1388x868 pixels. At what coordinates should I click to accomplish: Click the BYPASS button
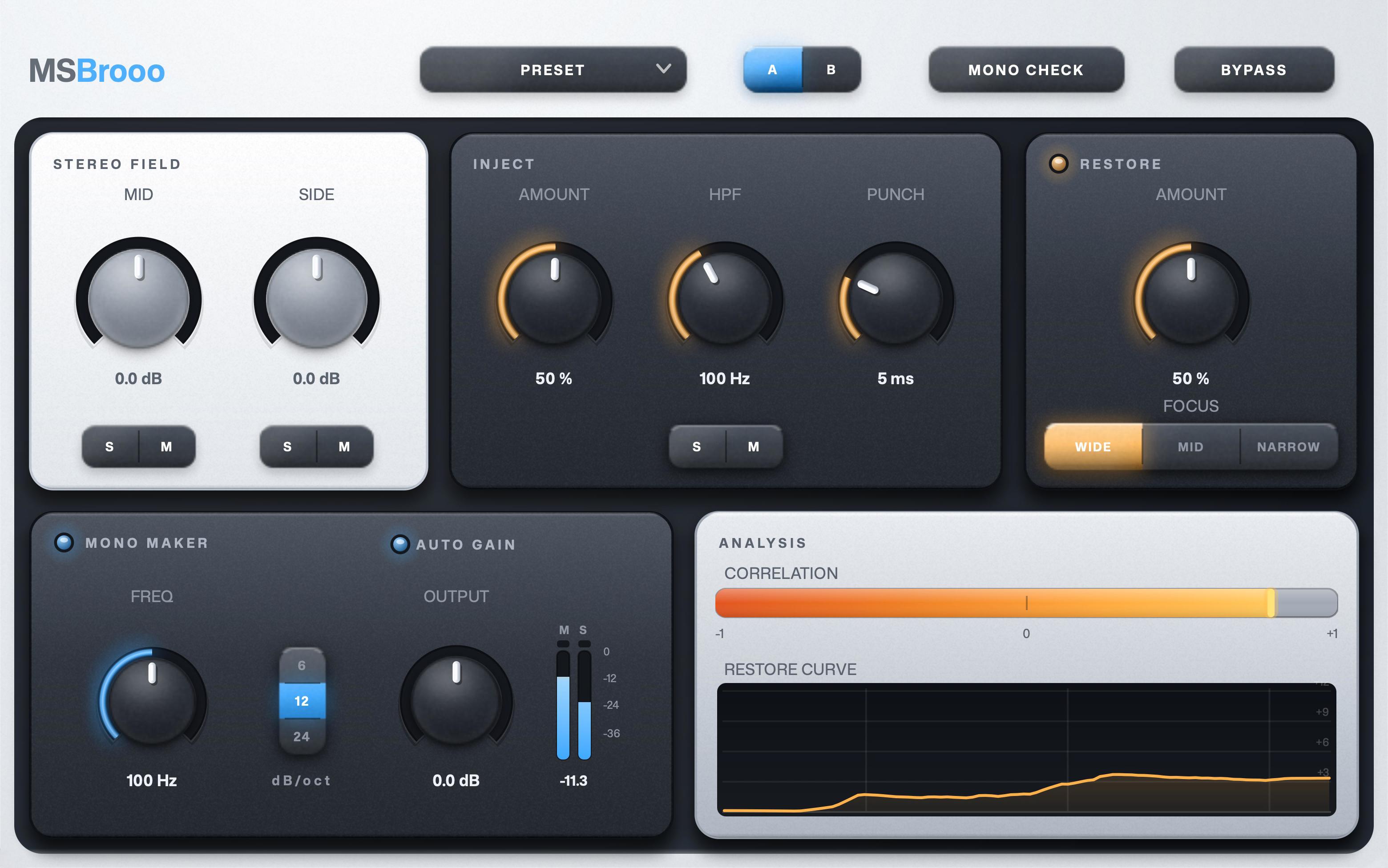1254,69
